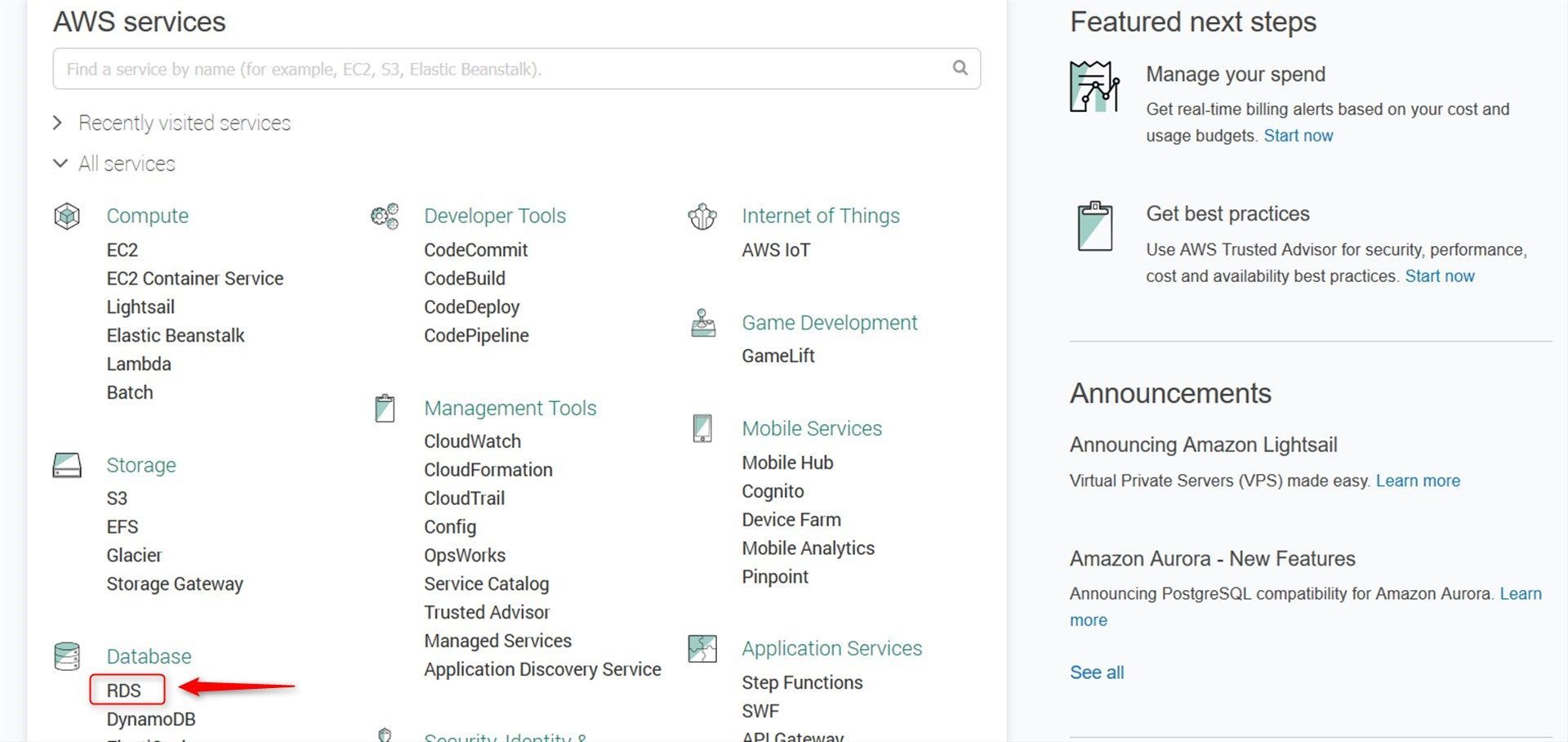Click the Compute category heading
Viewport: 1568px width, 742px height.
click(x=147, y=216)
